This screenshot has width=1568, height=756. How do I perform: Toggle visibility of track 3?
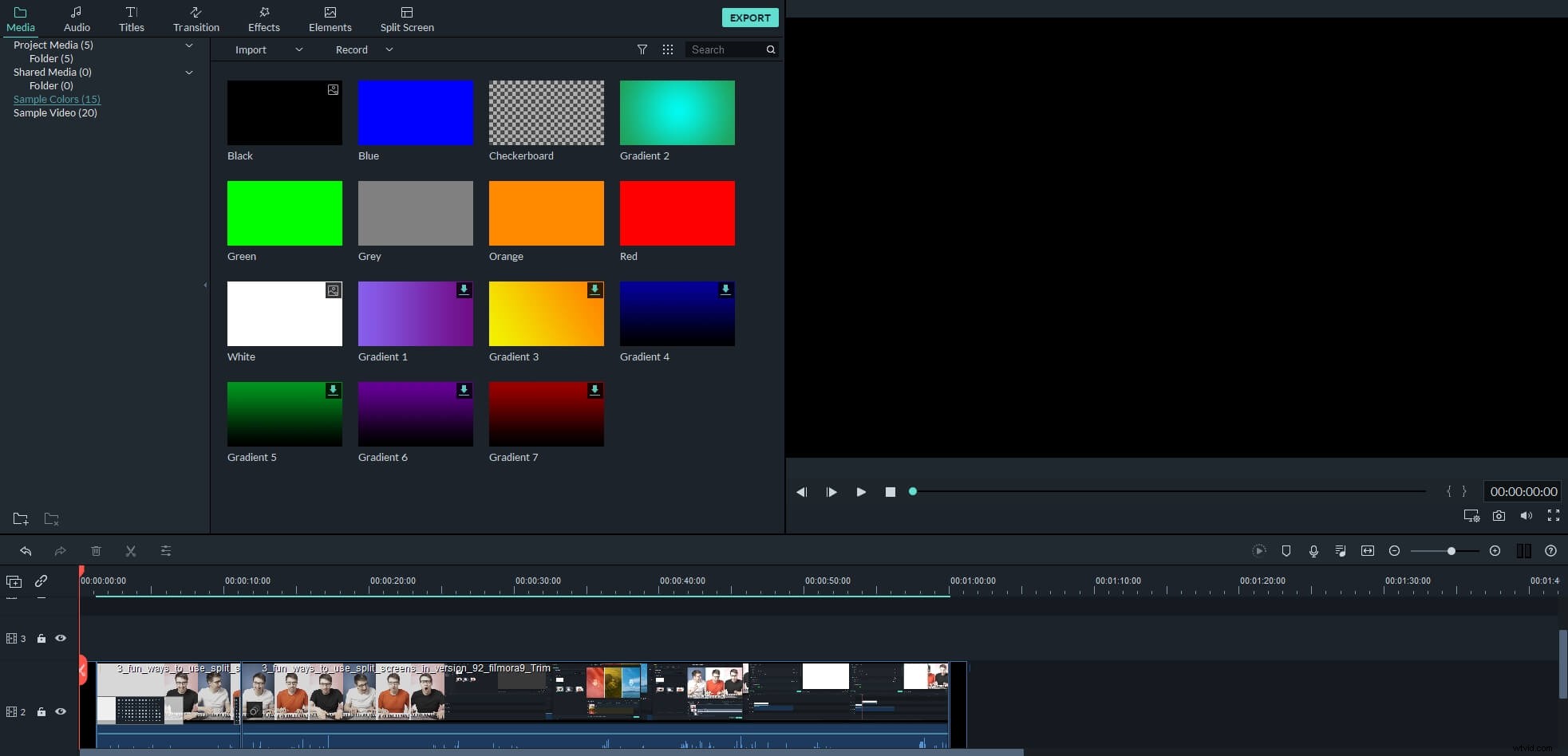(61, 638)
